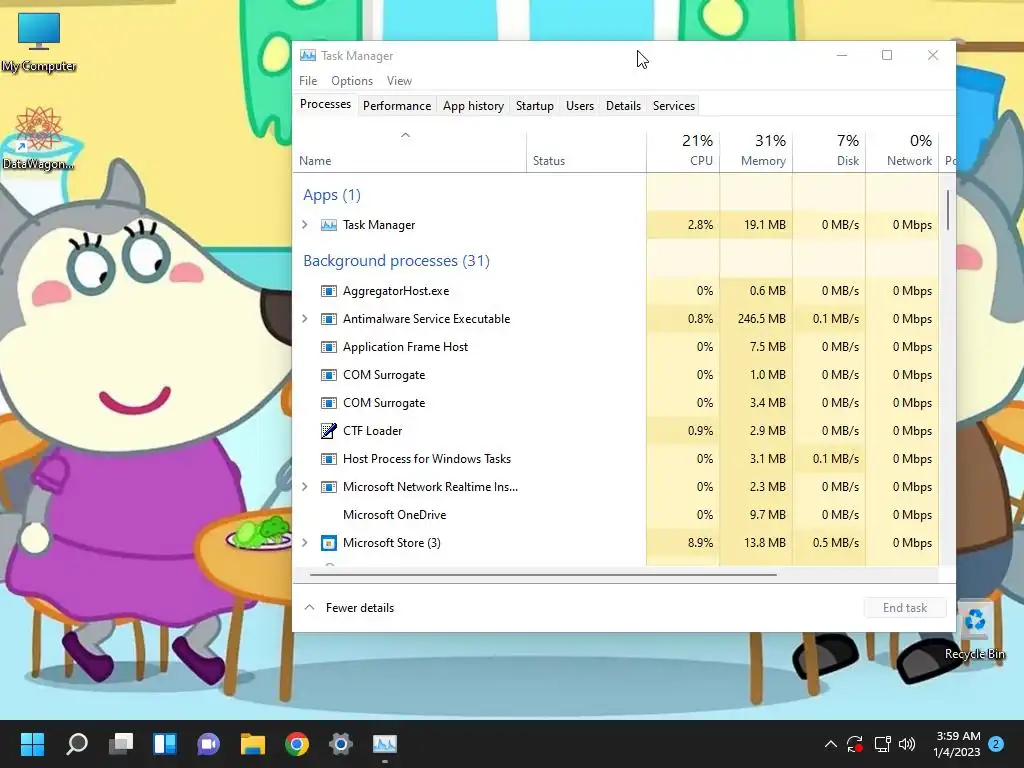Click the Task Manager app row icon
Screen dimensions: 1024x768
point(328,225)
